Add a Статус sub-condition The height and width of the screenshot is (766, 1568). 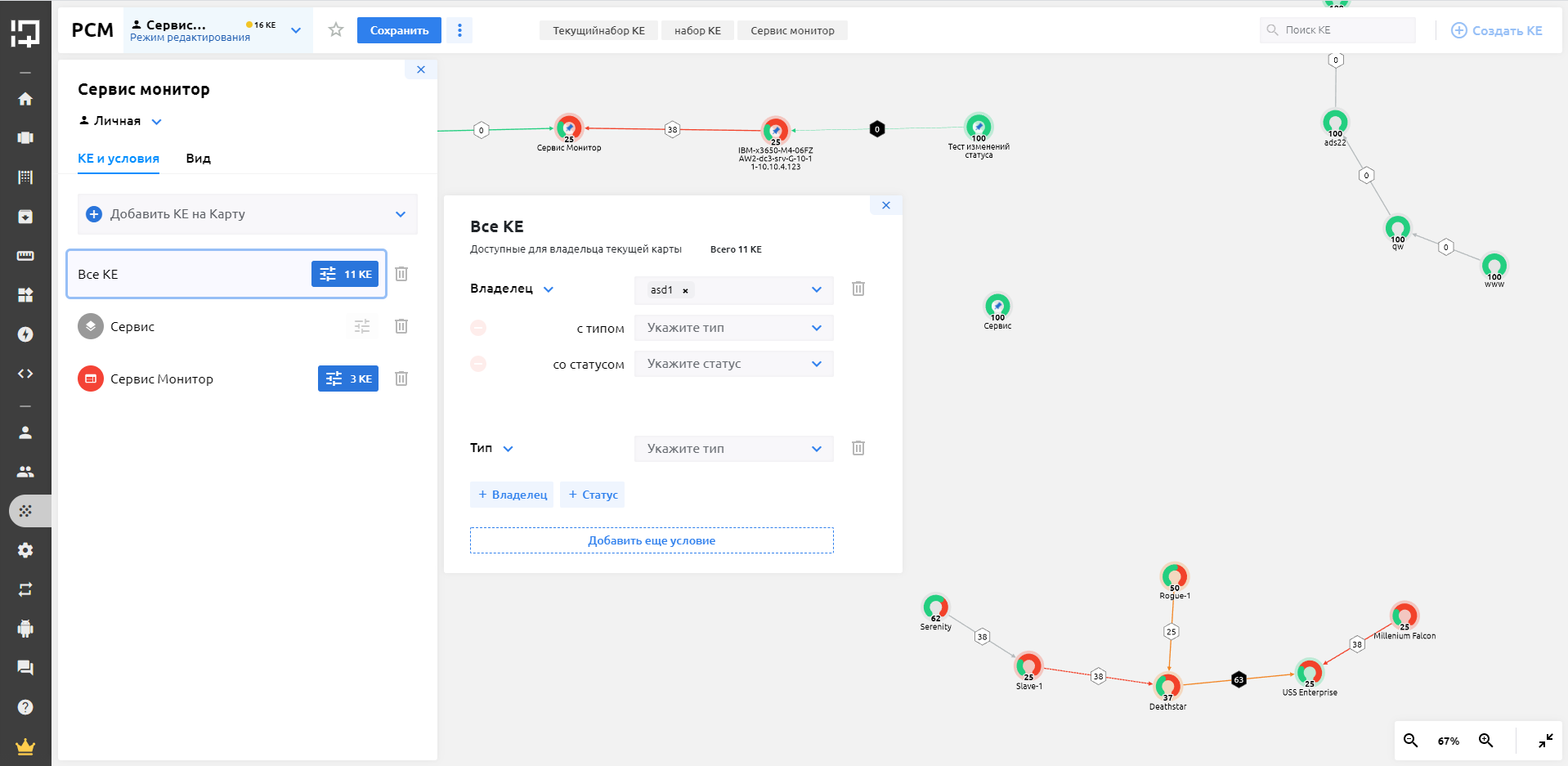click(593, 495)
